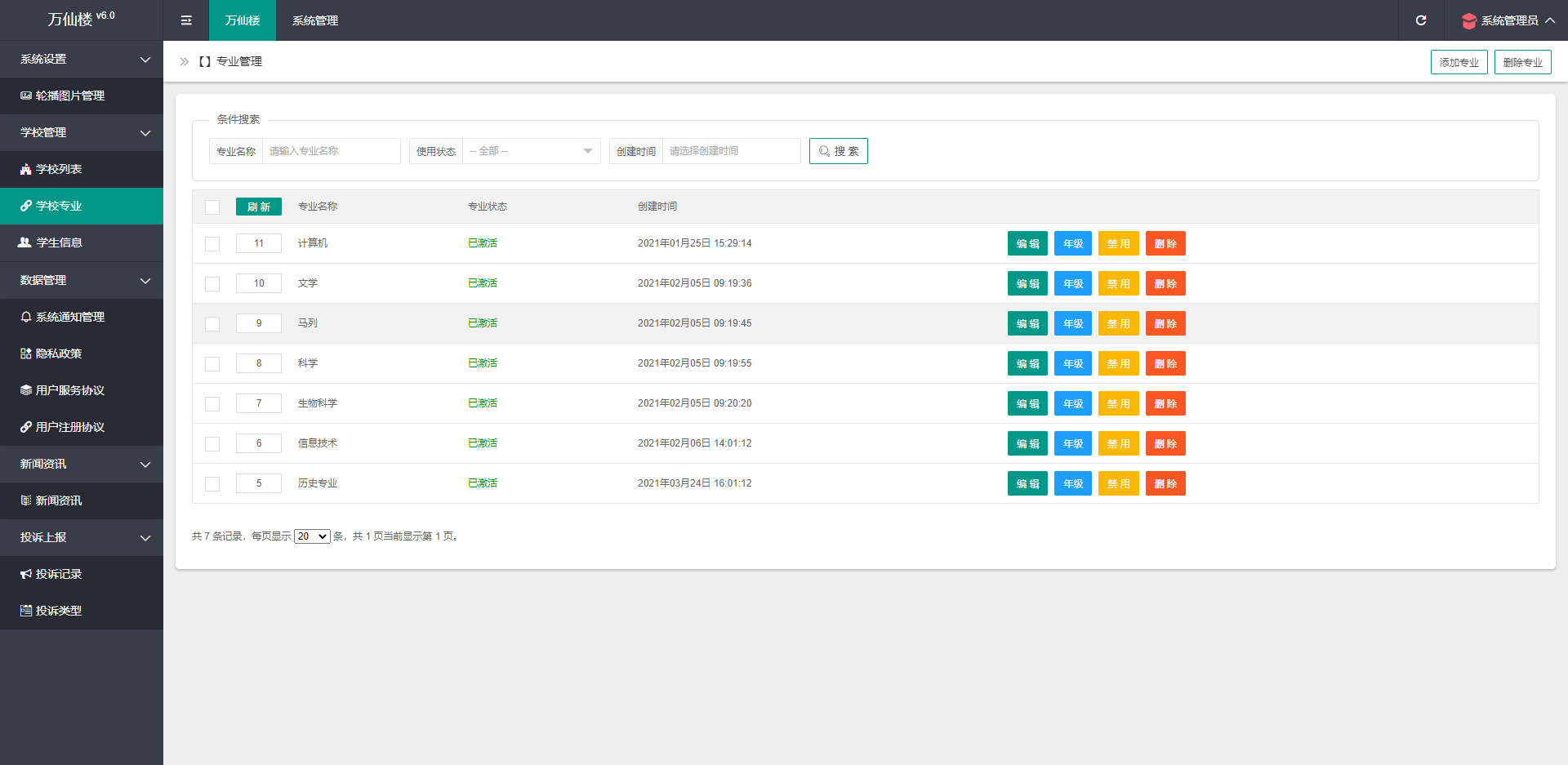Click 禁用 for the 历史专业 row

pyautogui.click(x=1119, y=483)
